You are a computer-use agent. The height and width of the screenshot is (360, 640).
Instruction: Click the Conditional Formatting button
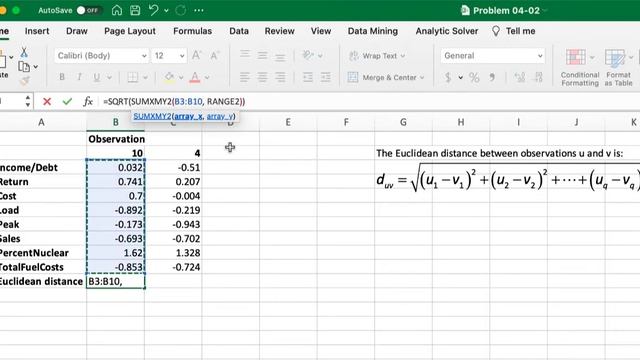click(x=580, y=67)
